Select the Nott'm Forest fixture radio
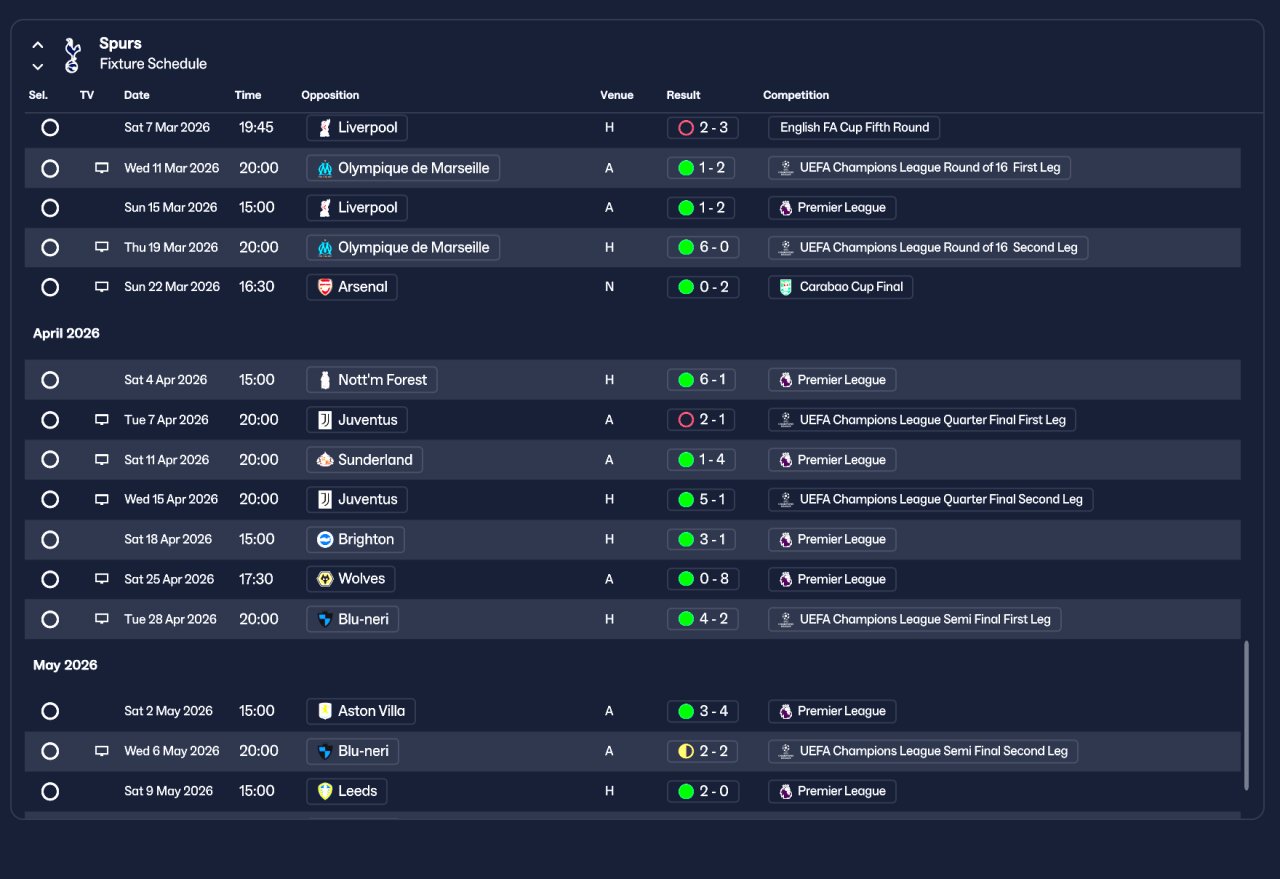This screenshot has width=1280, height=879. tap(50, 380)
